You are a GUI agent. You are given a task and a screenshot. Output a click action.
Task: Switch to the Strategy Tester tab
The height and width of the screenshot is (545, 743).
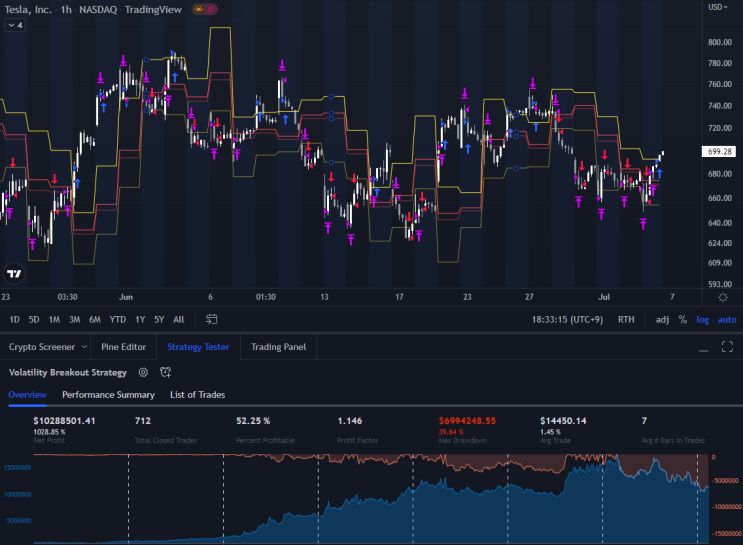[198, 347]
